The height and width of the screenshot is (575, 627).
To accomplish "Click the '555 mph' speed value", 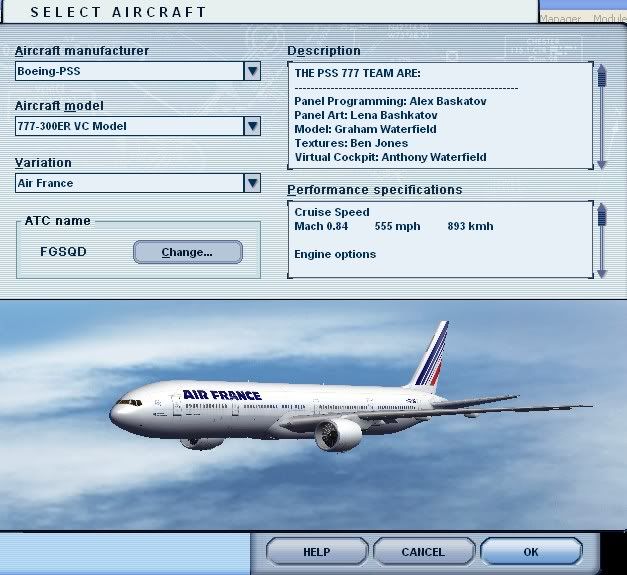I will [397, 226].
